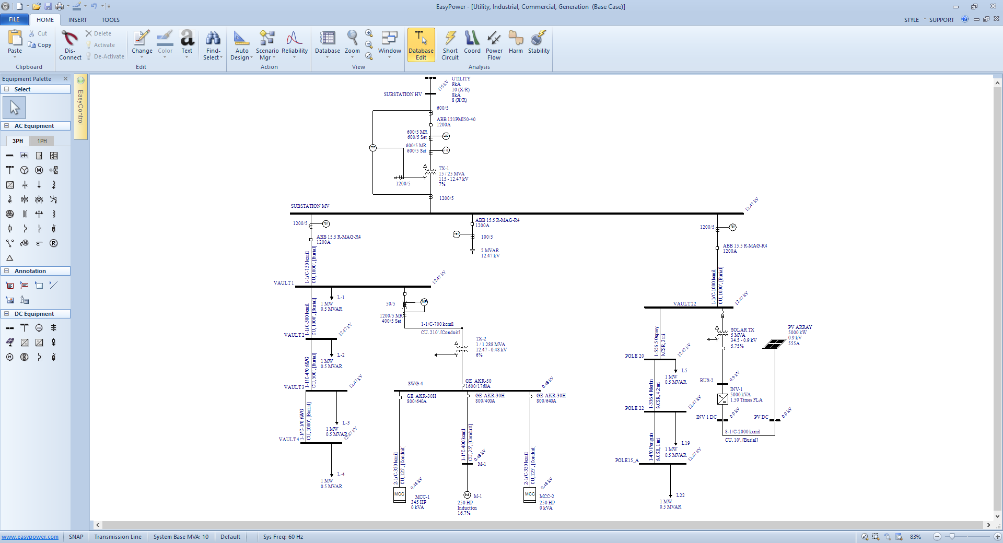Open the Change pencil tool
This screenshot has height=543, width=1003.
click(x=141, y=42)
